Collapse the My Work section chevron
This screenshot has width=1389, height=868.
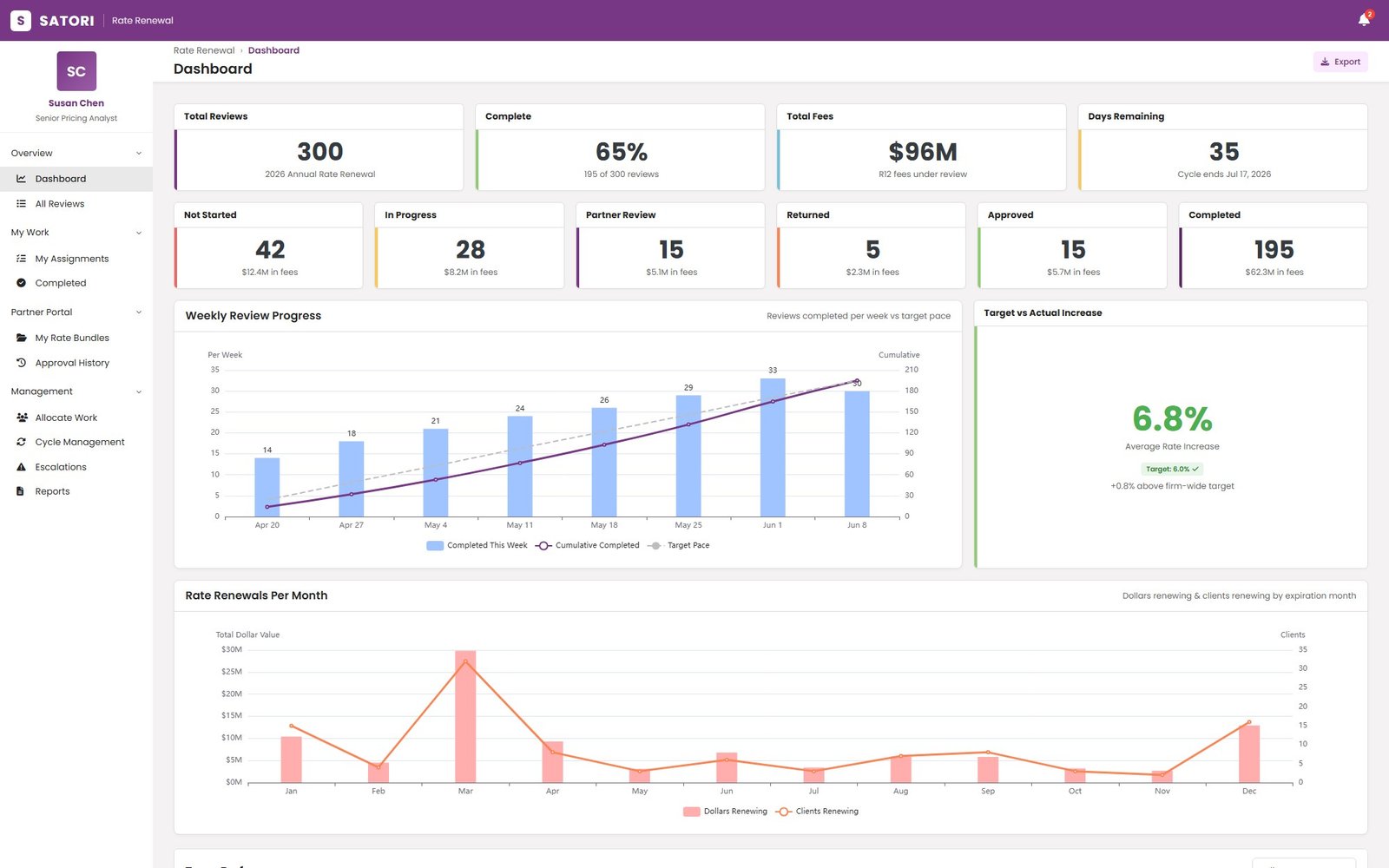pos(139,233)
